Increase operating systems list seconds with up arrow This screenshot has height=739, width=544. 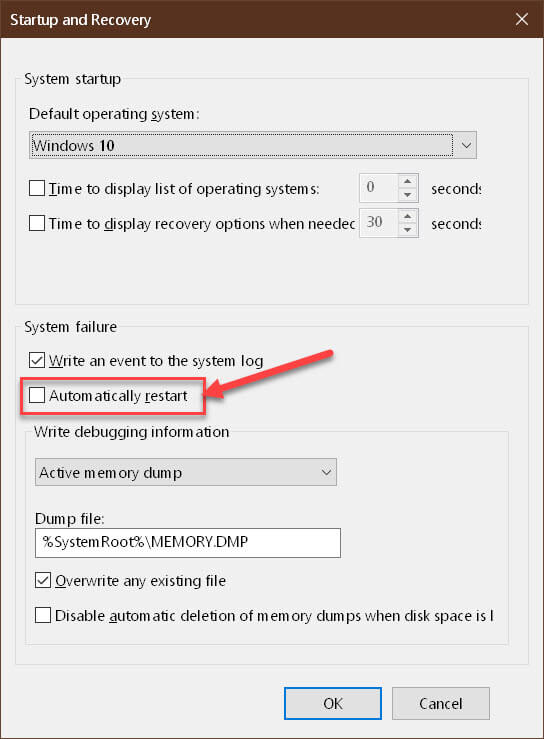pos(408,181)
